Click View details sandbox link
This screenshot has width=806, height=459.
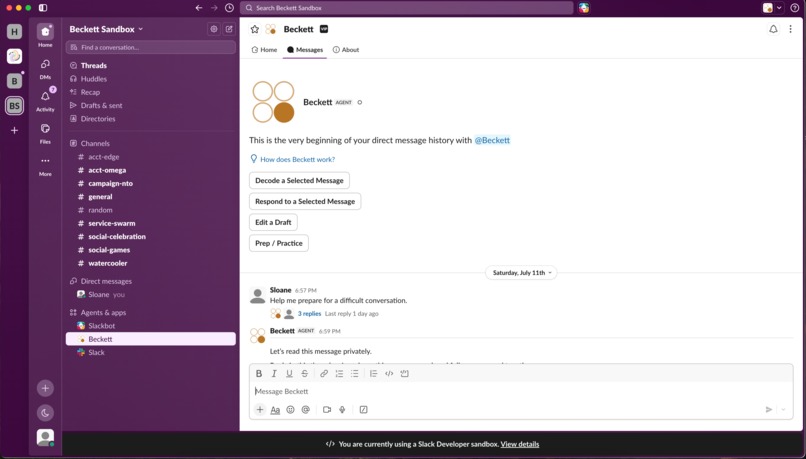[x=520, y=444]
